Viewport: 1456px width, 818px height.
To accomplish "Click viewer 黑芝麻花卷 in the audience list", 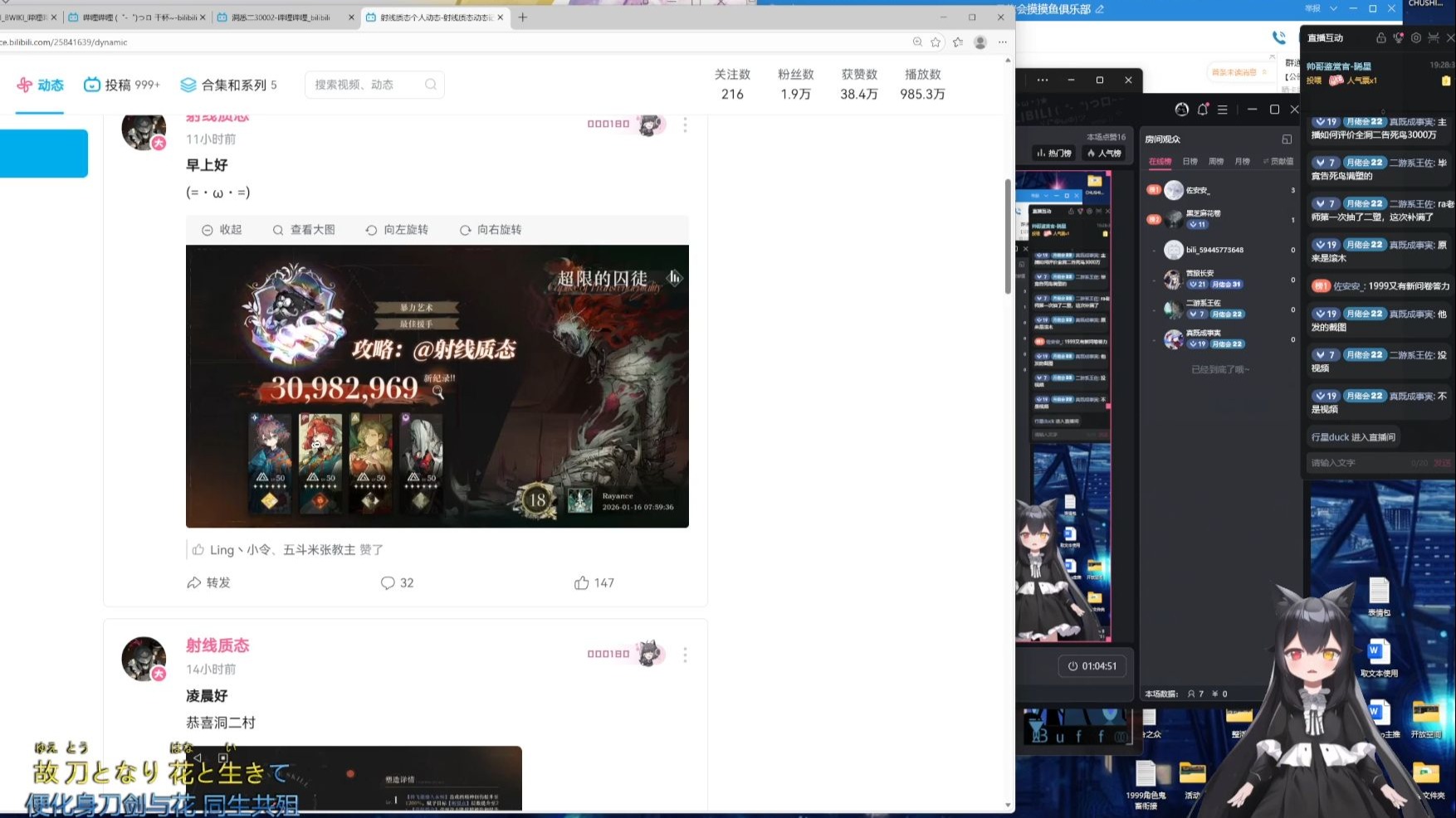I will [1220, 219].
